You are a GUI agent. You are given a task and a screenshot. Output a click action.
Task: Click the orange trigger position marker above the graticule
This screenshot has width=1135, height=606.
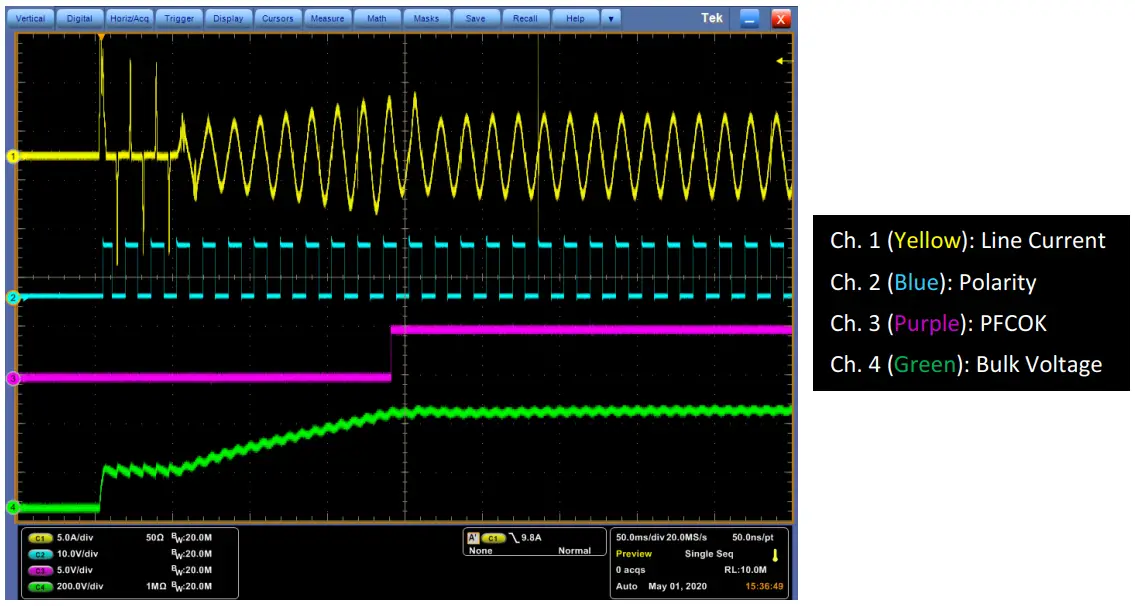(x=103, y=37)
